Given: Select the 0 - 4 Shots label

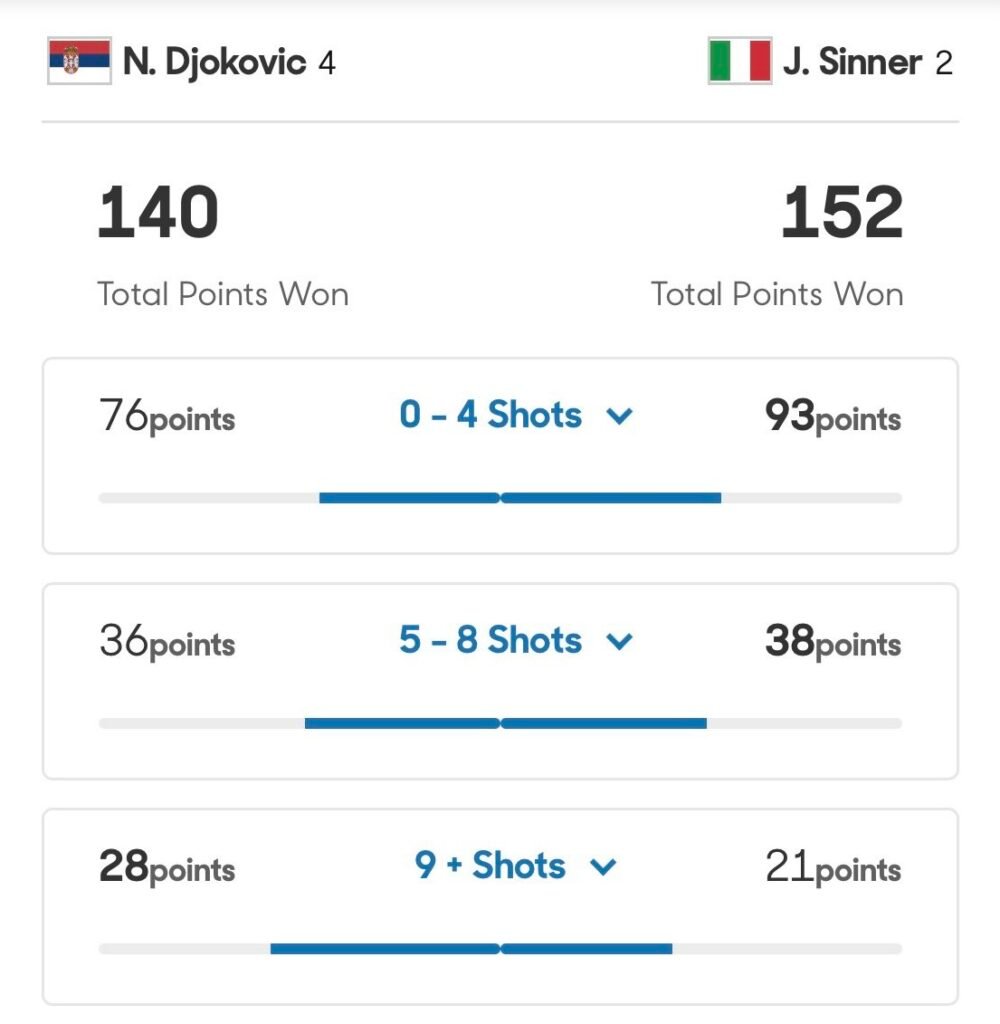Looking at the screenshot, I should coord(490,415).
